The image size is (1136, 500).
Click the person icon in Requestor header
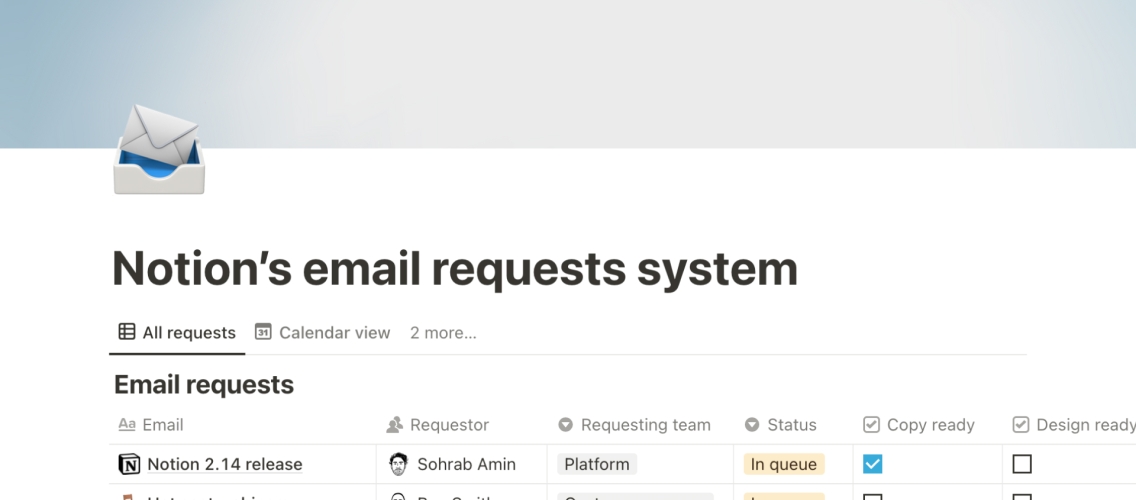[394, 425]
